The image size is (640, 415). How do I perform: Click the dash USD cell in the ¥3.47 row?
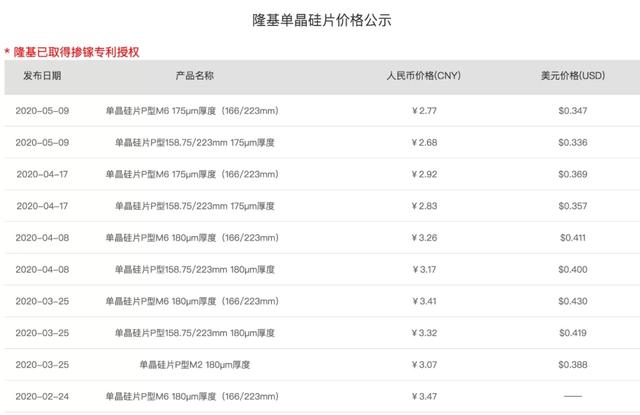[573, 396]
